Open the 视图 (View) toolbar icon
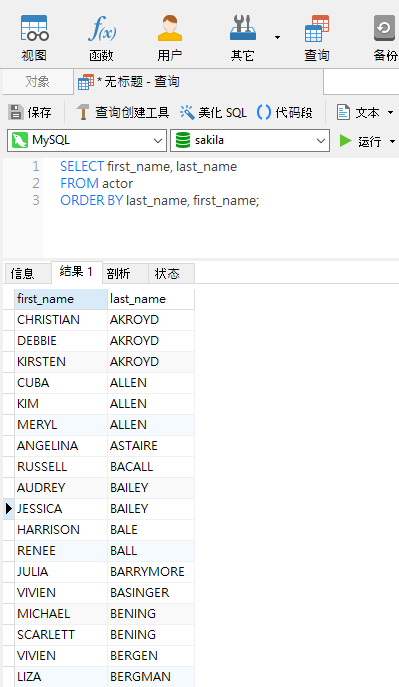Image resolution: width=399 pixels, height=687 pixels. pyautogui.click(x=34, y=39)
